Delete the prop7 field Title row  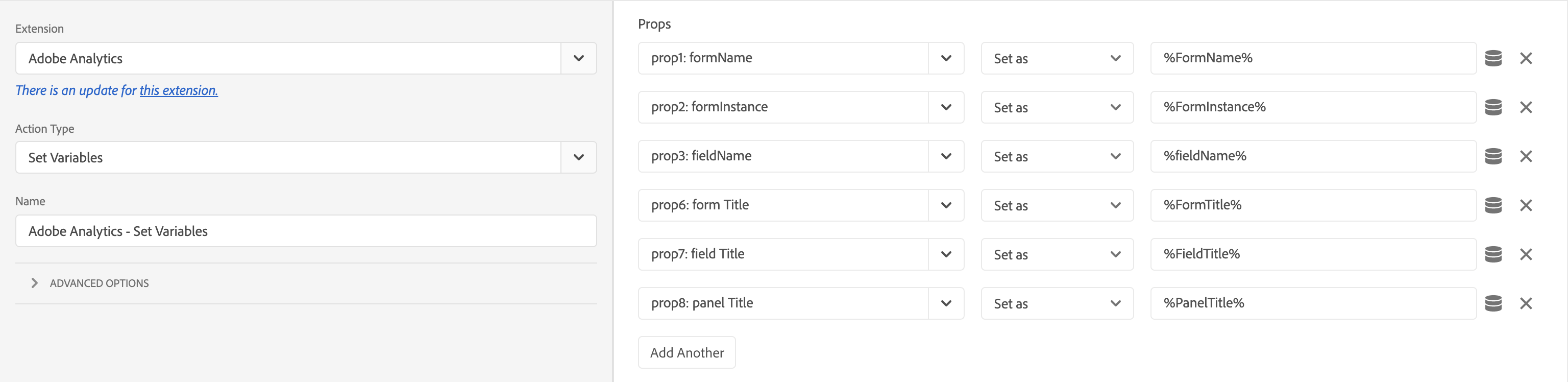tap(1526, 255)
